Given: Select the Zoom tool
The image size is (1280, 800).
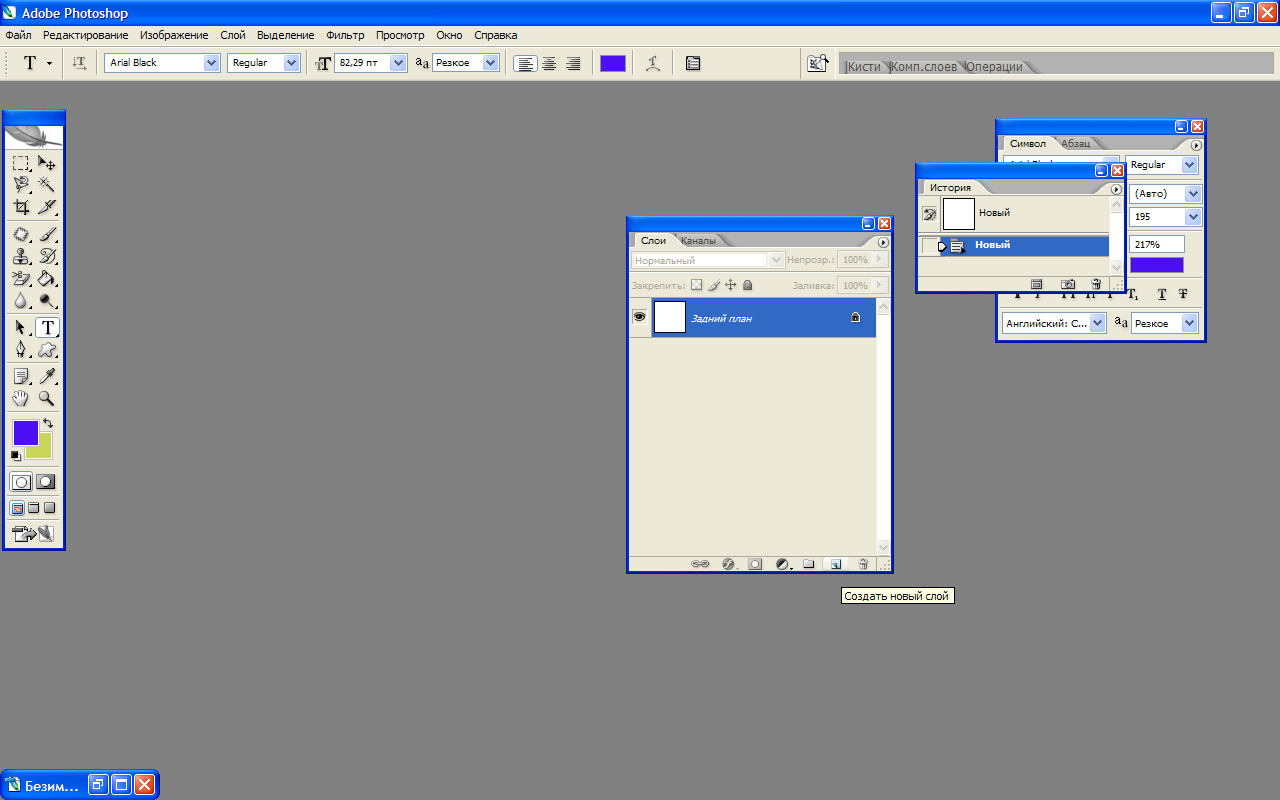Looking at the screenshot, I should point(47,398).
